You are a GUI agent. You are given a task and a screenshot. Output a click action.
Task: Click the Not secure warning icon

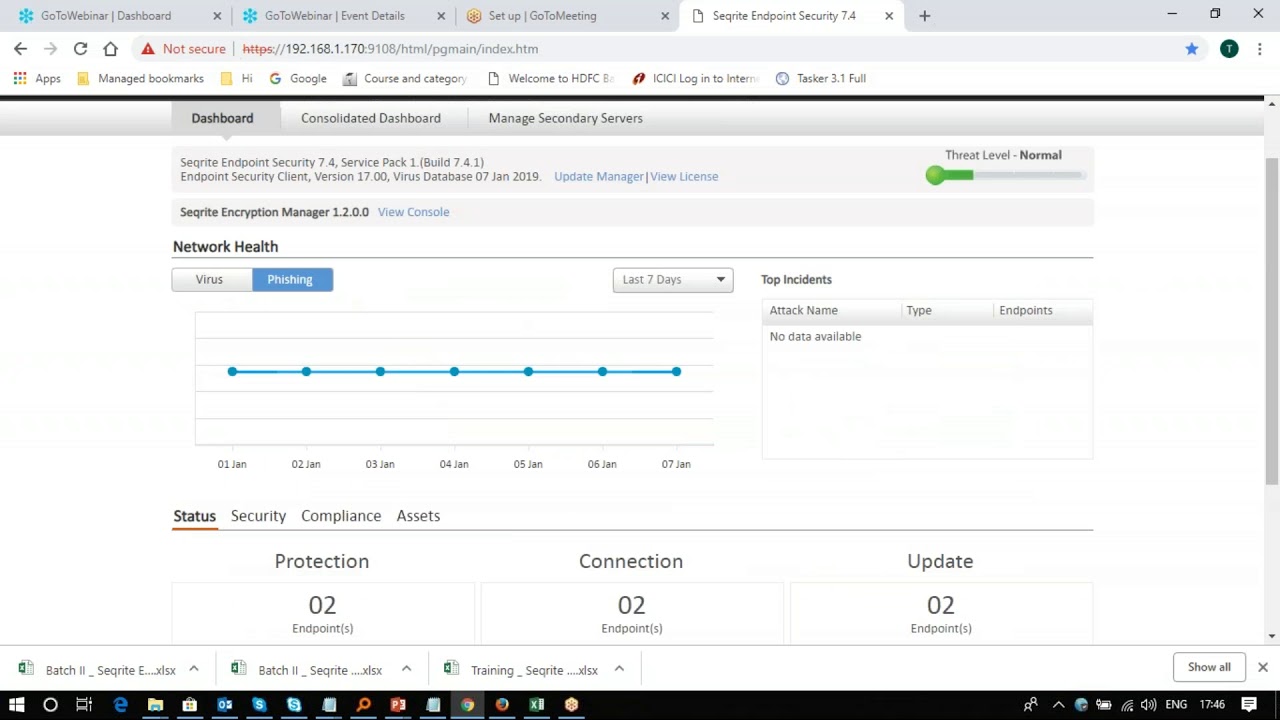click(x=148, y=48)
